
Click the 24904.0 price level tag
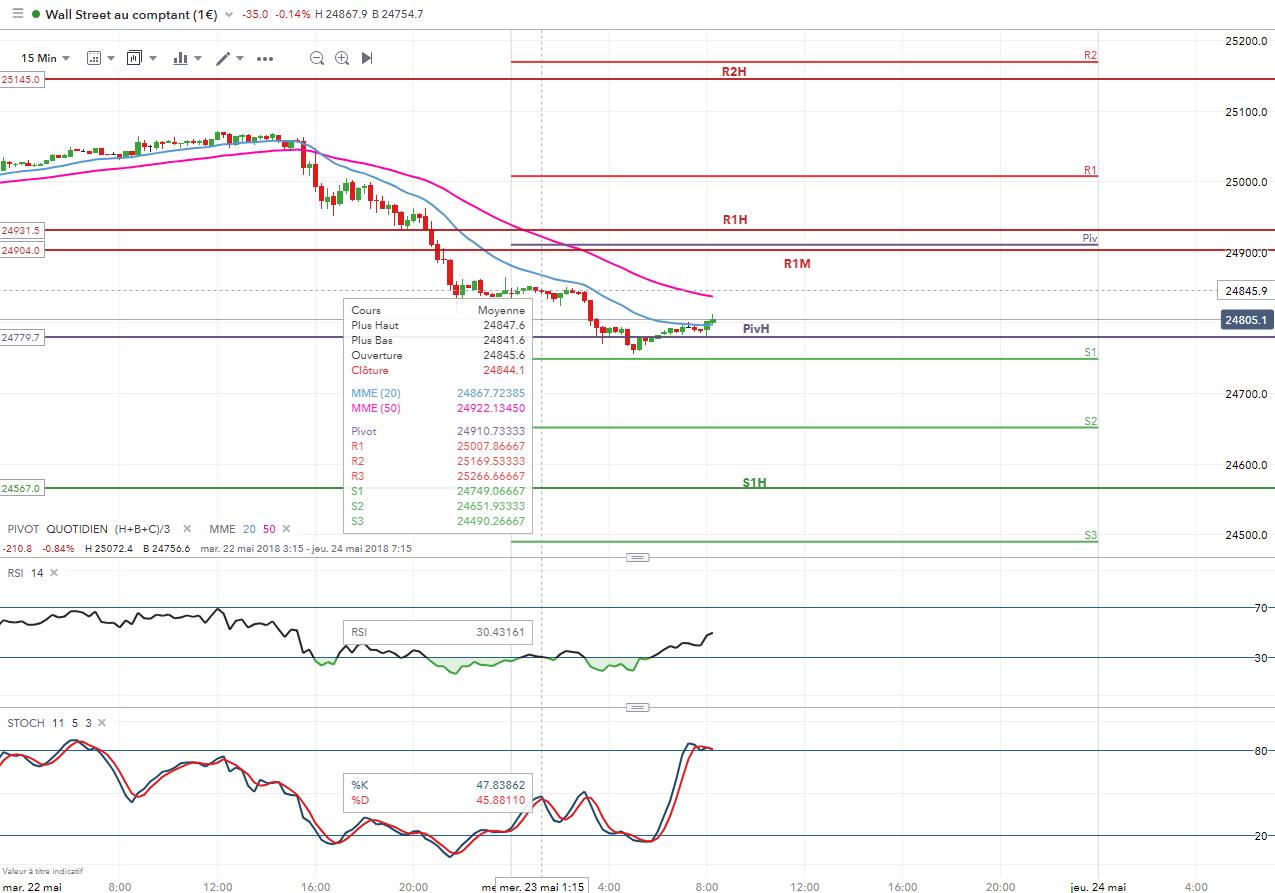tap(22, 250)
